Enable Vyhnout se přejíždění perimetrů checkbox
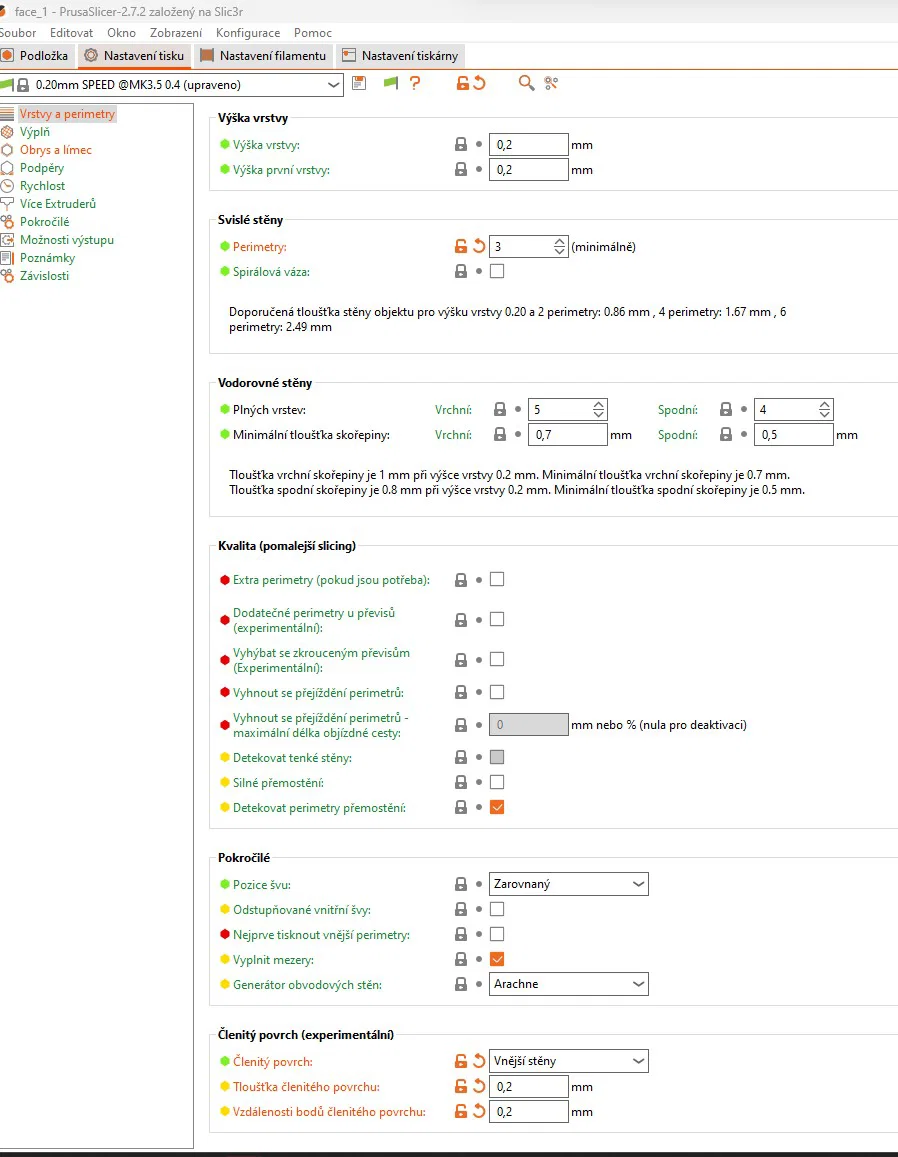 click(x=497, y=692)
